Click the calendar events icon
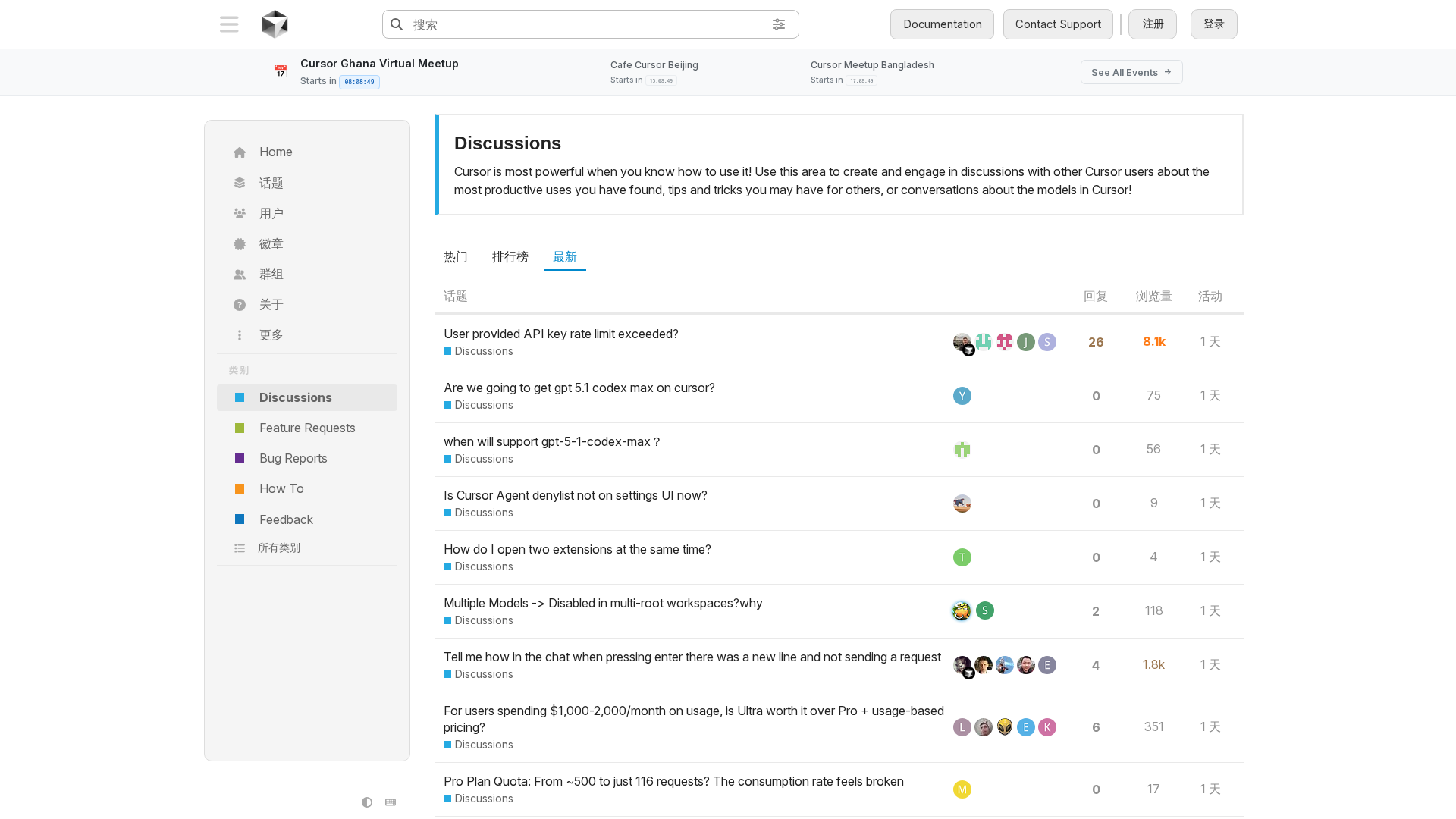Viewport: 1456px width, 819px height. 281,71
